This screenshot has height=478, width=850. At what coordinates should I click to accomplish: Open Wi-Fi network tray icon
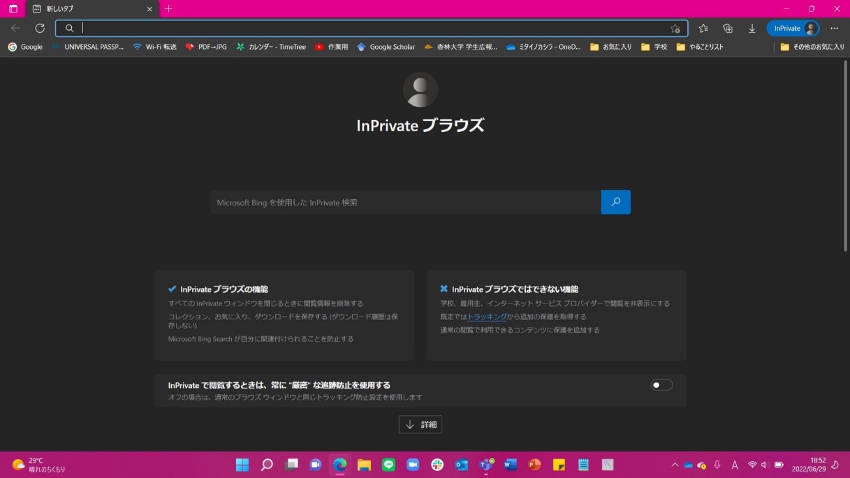[x=752, y=464]
